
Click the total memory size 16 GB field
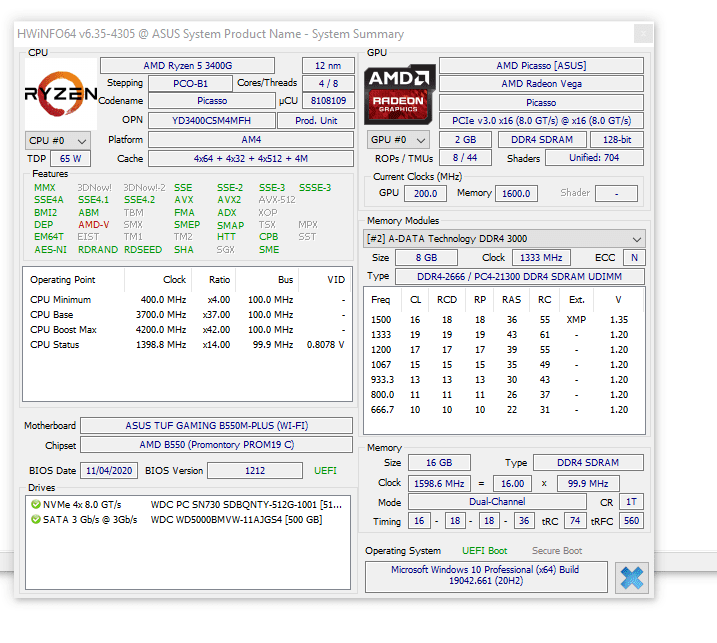pyautogui.click(x=439, y=463)
